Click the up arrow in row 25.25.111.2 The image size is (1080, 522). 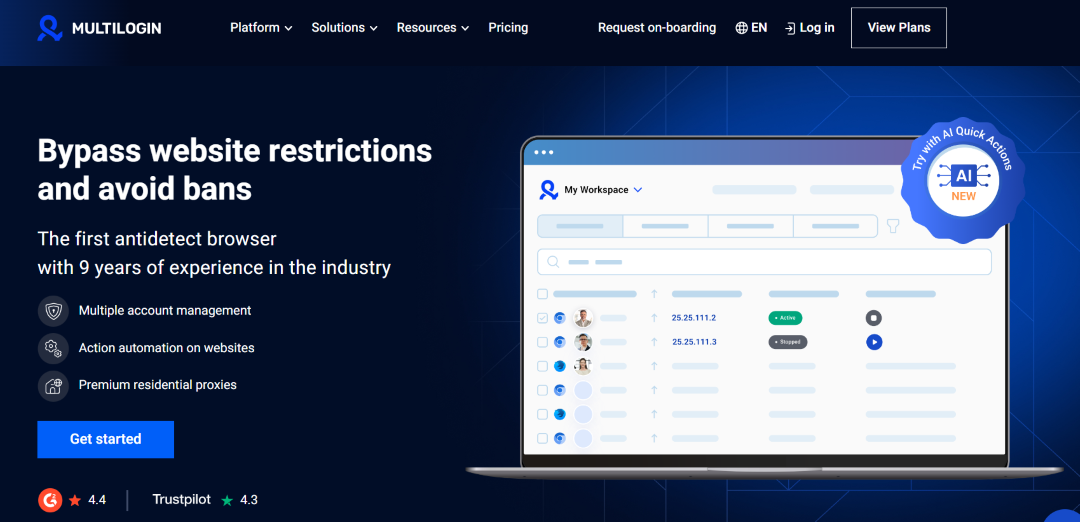(654, 318)
